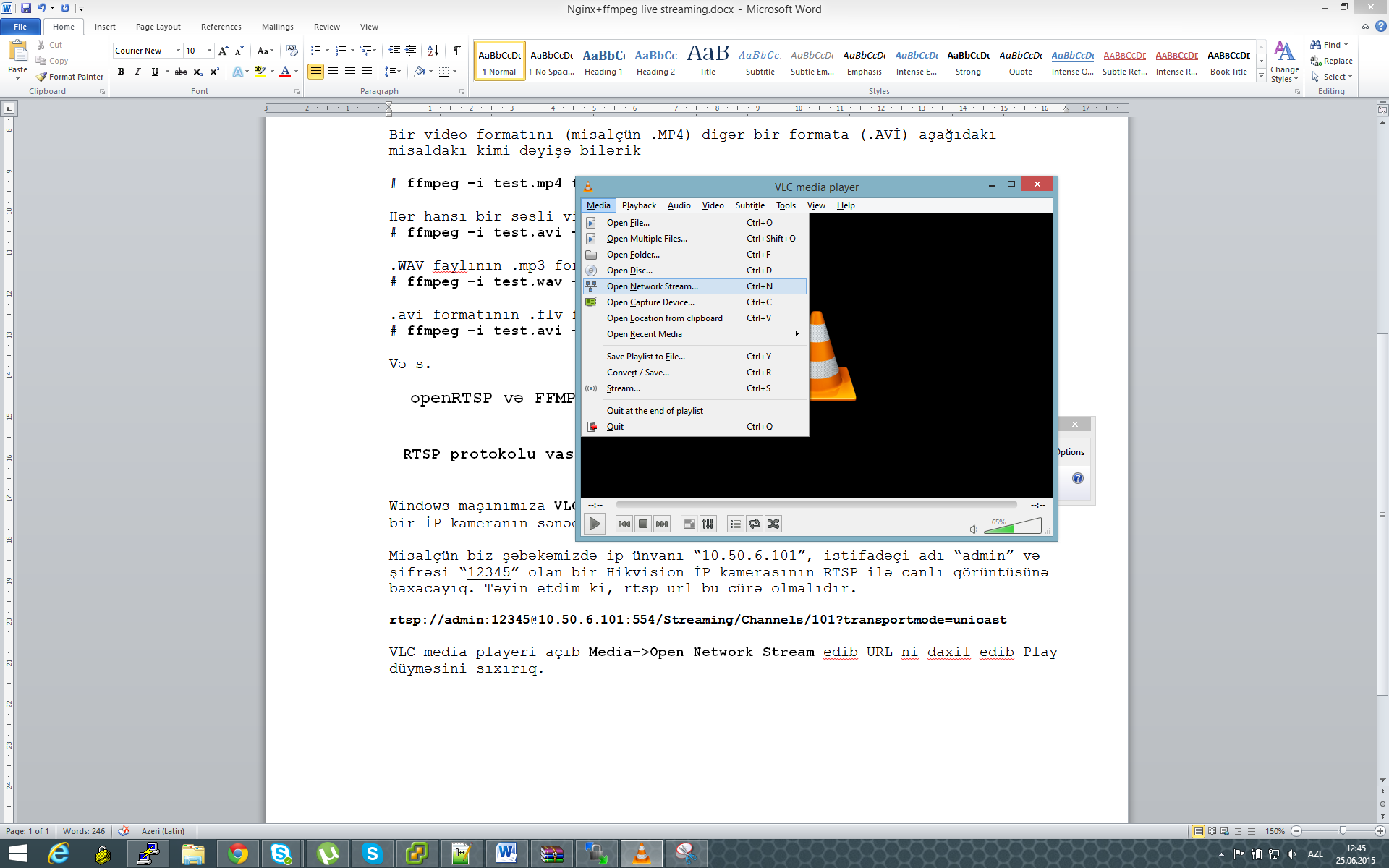The image size is (1389, 868).
Task: Open line spacing dropdown
Action: pos(393,72)
